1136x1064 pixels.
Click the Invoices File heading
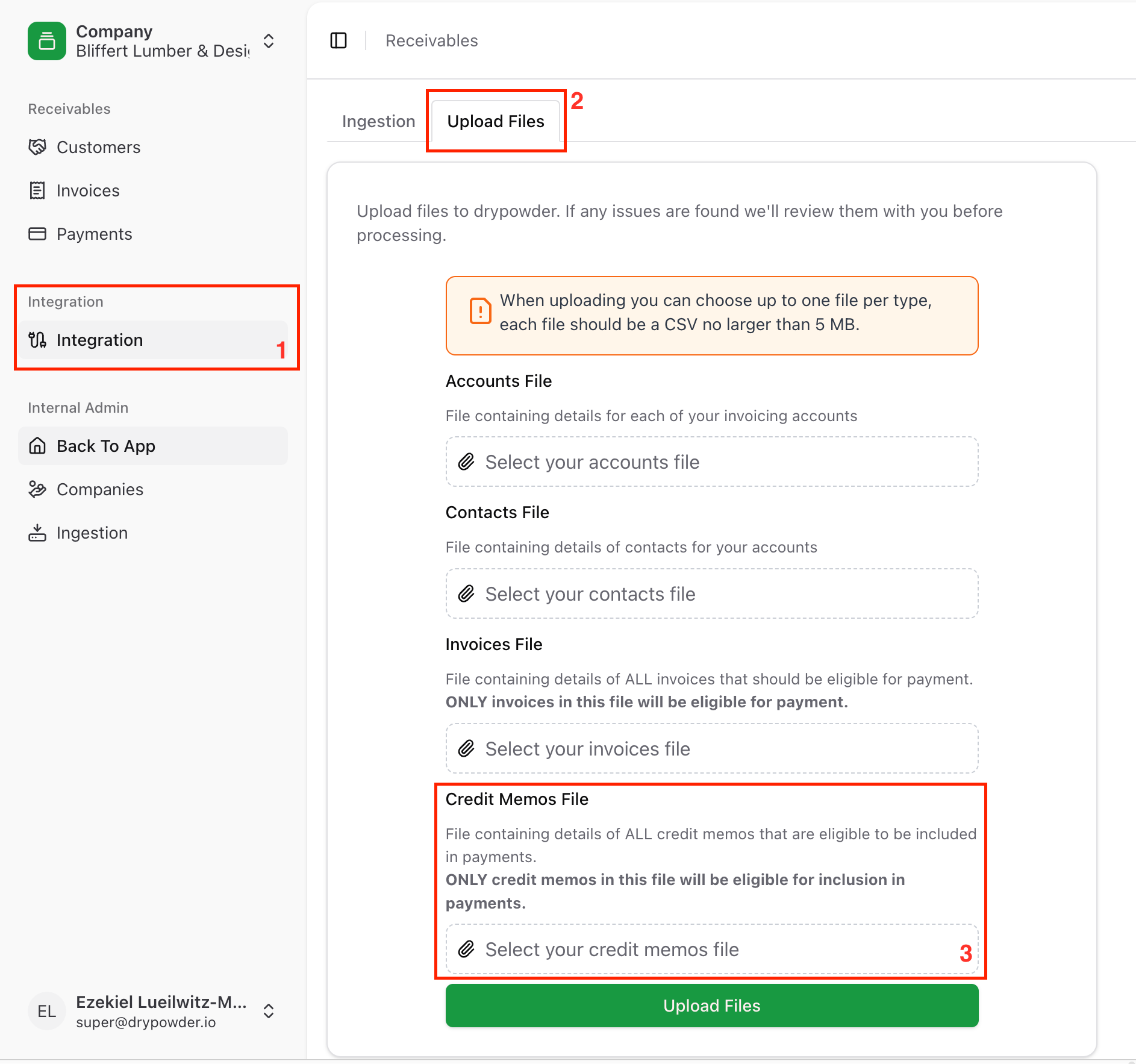pos(494,644)
